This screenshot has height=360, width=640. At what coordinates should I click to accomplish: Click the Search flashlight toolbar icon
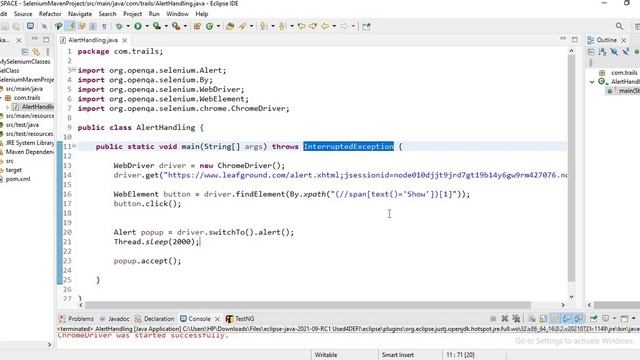point(242,26)
